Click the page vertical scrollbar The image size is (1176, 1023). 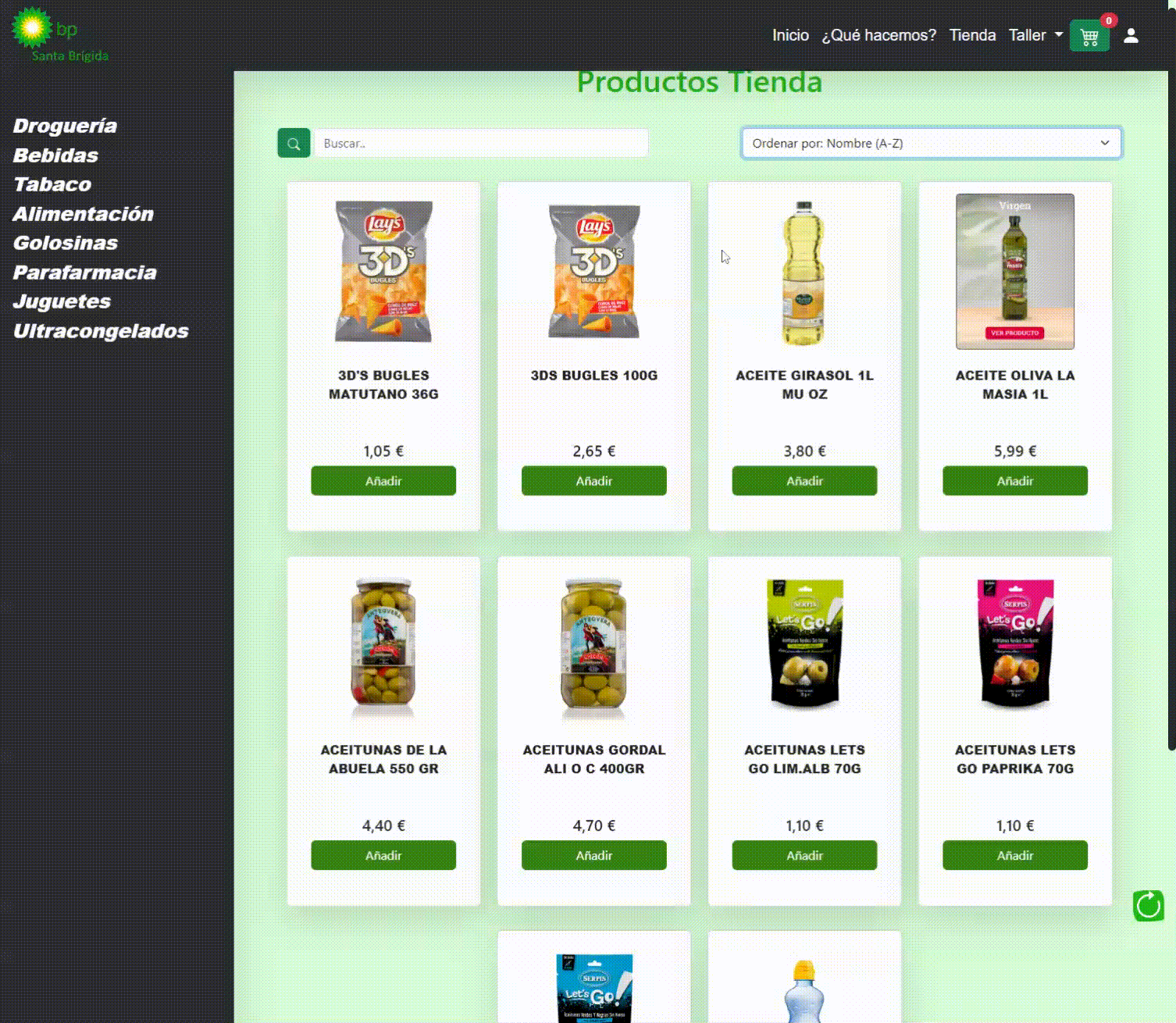1171,410
